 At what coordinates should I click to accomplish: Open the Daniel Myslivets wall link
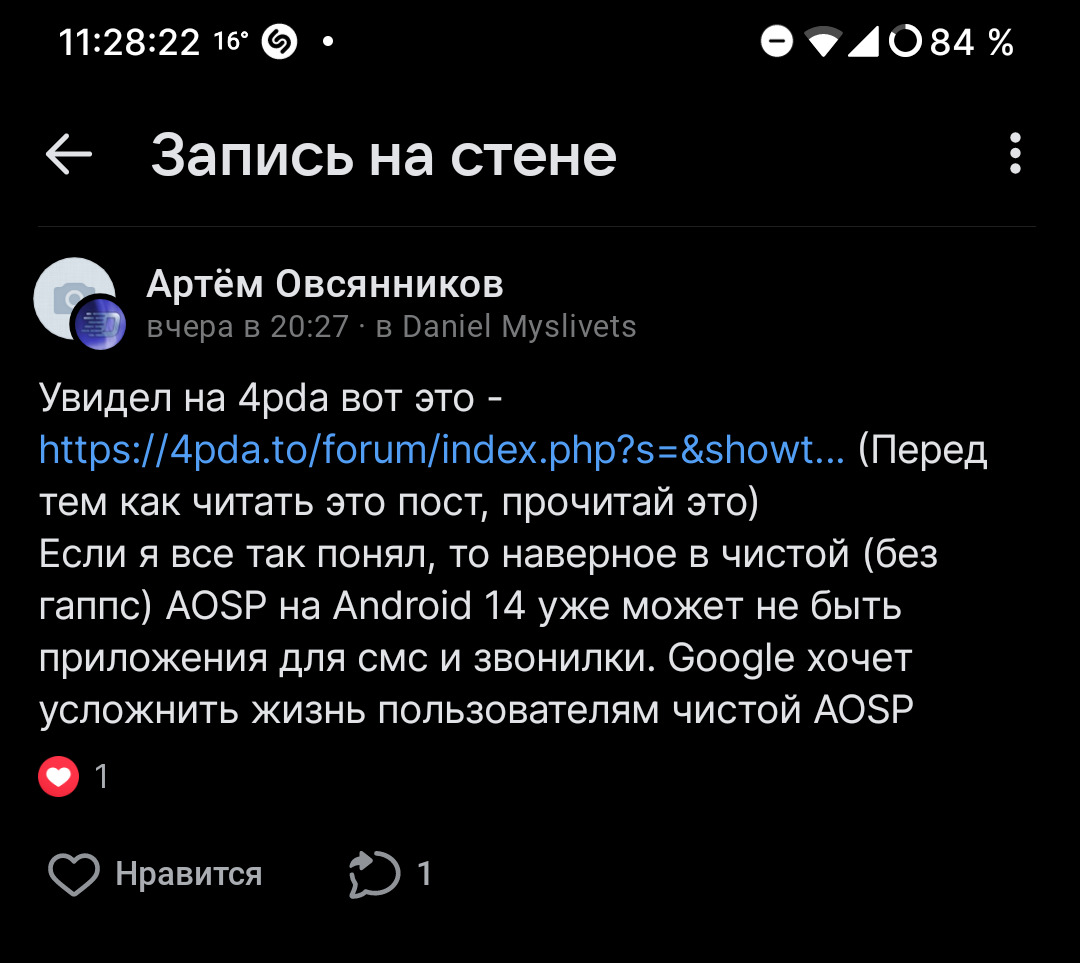click(x=519, y=327)
